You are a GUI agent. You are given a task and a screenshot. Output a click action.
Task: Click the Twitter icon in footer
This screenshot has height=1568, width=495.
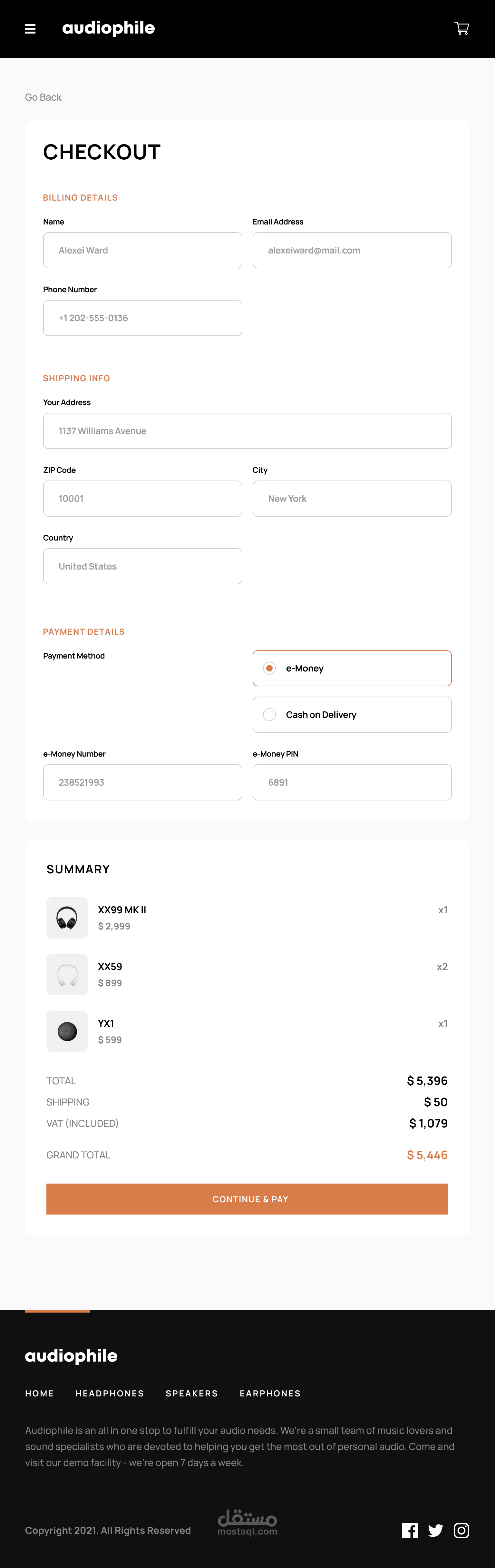click(x=435, y=1530)
